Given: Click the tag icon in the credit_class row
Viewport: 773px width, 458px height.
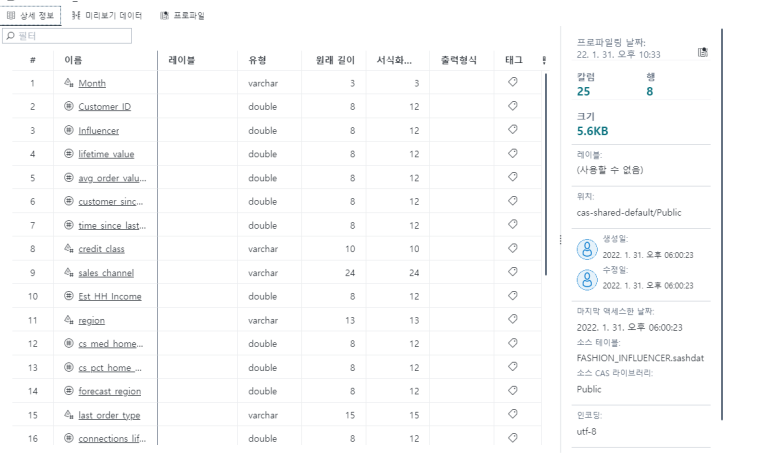Looking at the screenshot, I should [x=513, y=249].
